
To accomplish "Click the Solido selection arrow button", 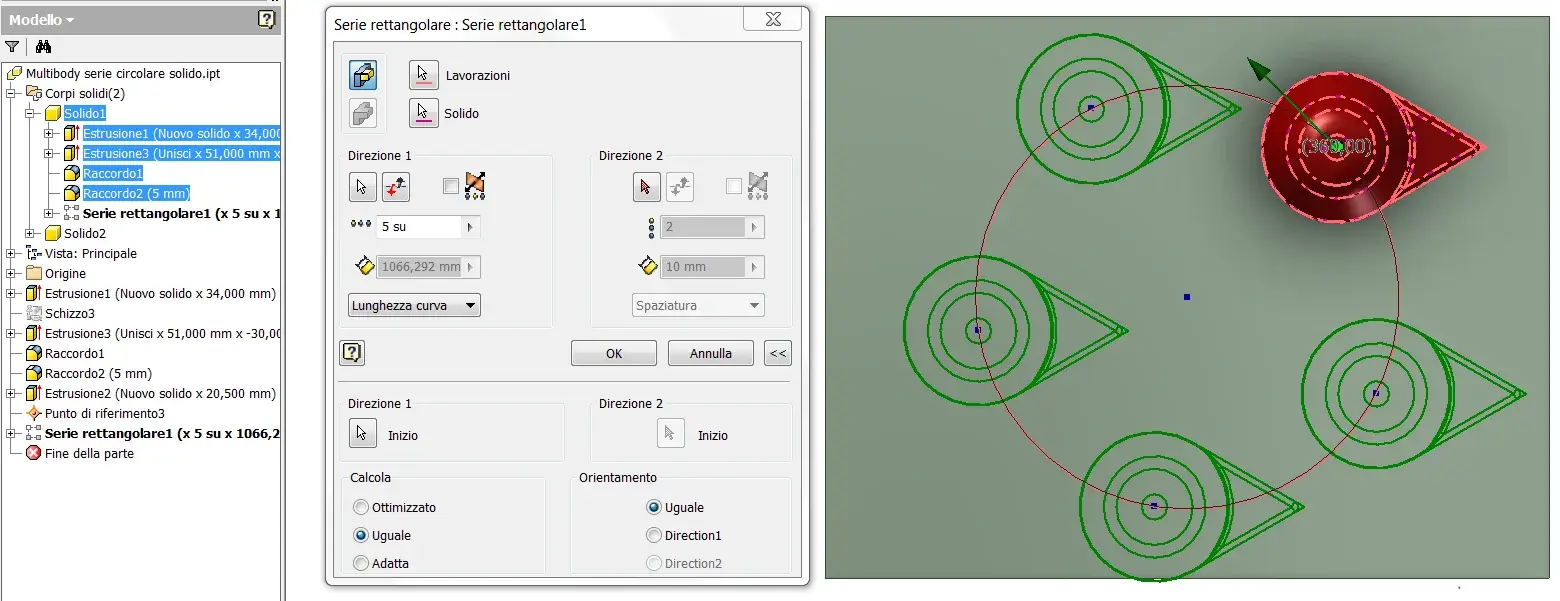I will [x=424, y=113].
